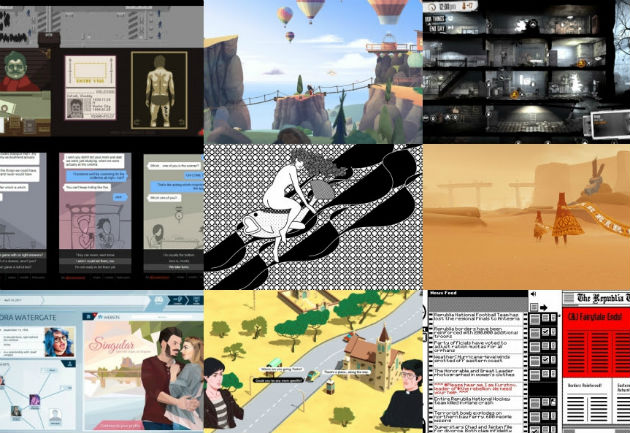Choose the highlighted middle reply in pink chat panel
630x433 pixels.
95,261
